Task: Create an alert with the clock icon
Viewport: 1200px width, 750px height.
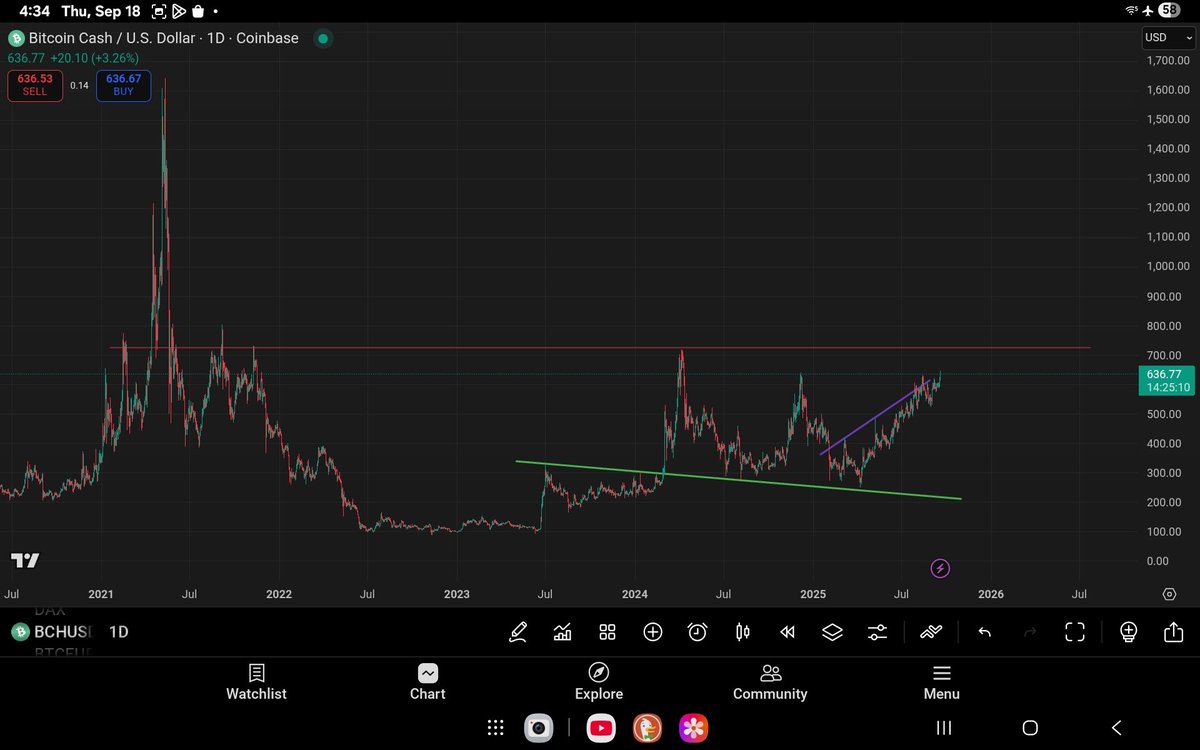Action: [x=697, y=632]
